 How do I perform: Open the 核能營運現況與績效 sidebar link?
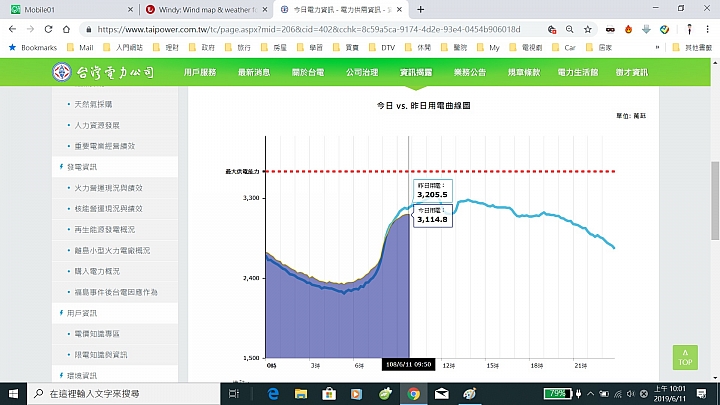click(x=108, y=208)
